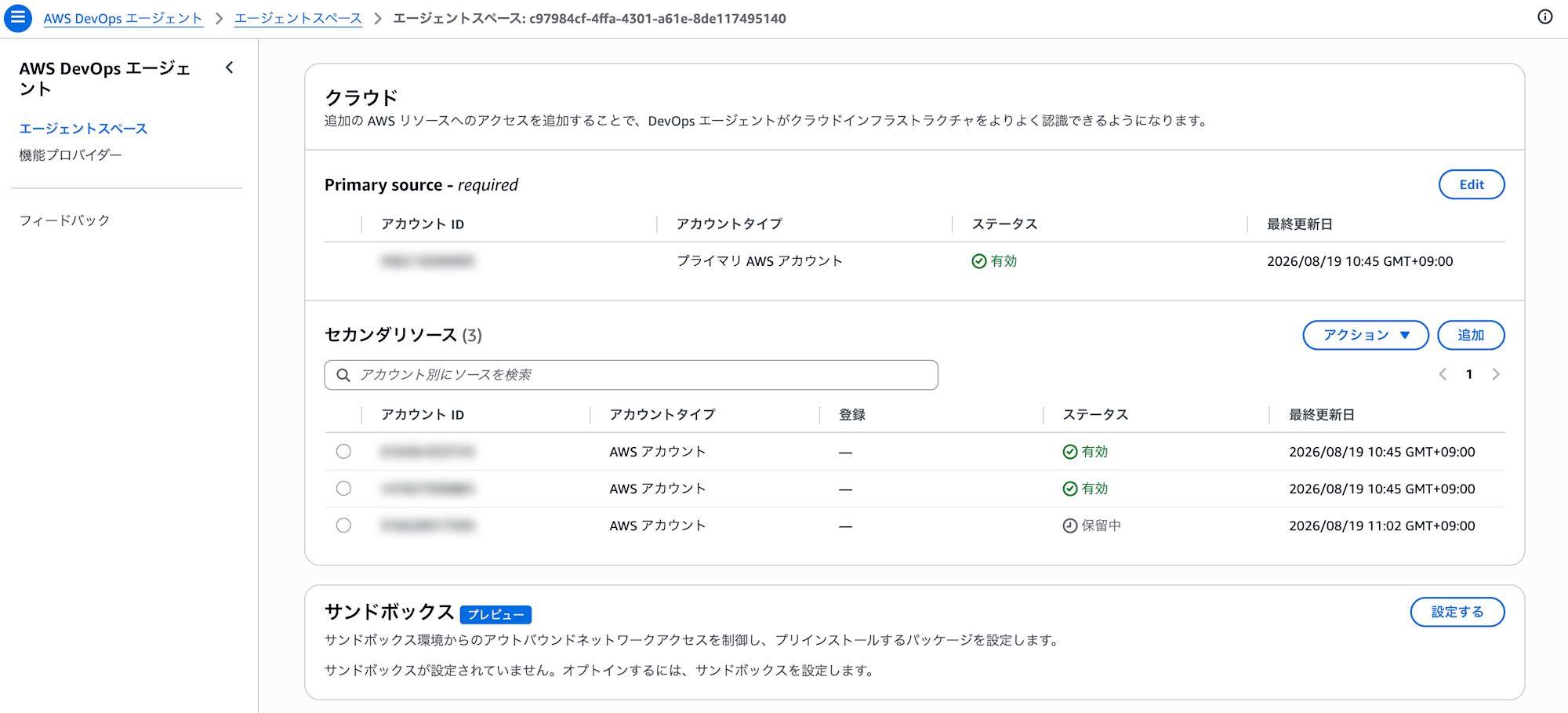Select the second secondary source radio button
Viewport: 1568px width, 713px height.
tap(343, 489)
